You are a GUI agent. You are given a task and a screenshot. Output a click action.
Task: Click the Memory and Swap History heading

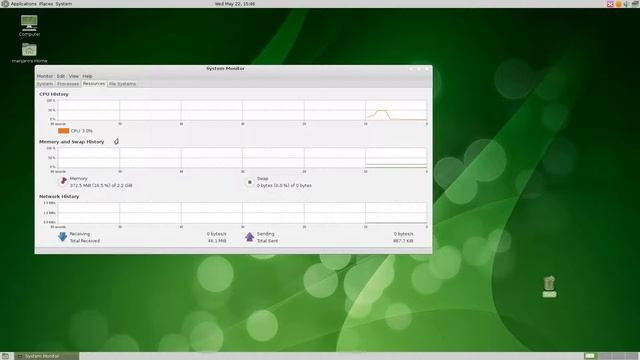tap(71, 142)
